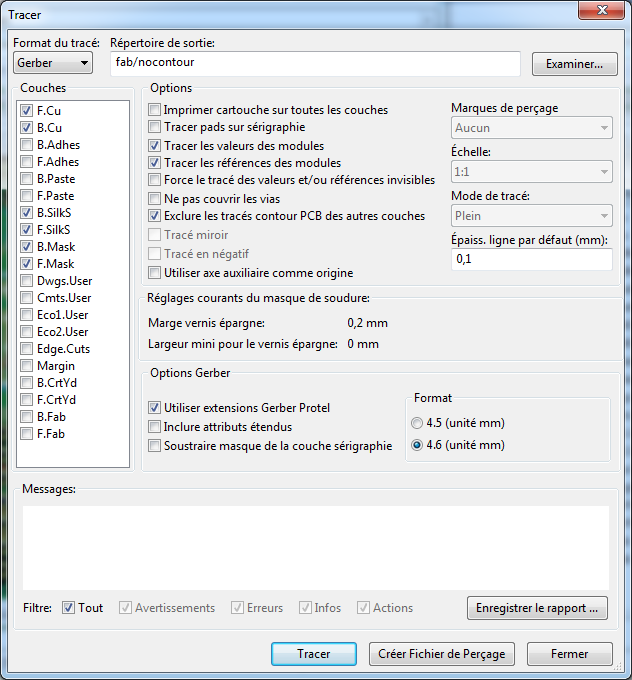Select 4.5 (unité mm) format
Viewport: 632px width, 680px height.
tap(417, 422)
